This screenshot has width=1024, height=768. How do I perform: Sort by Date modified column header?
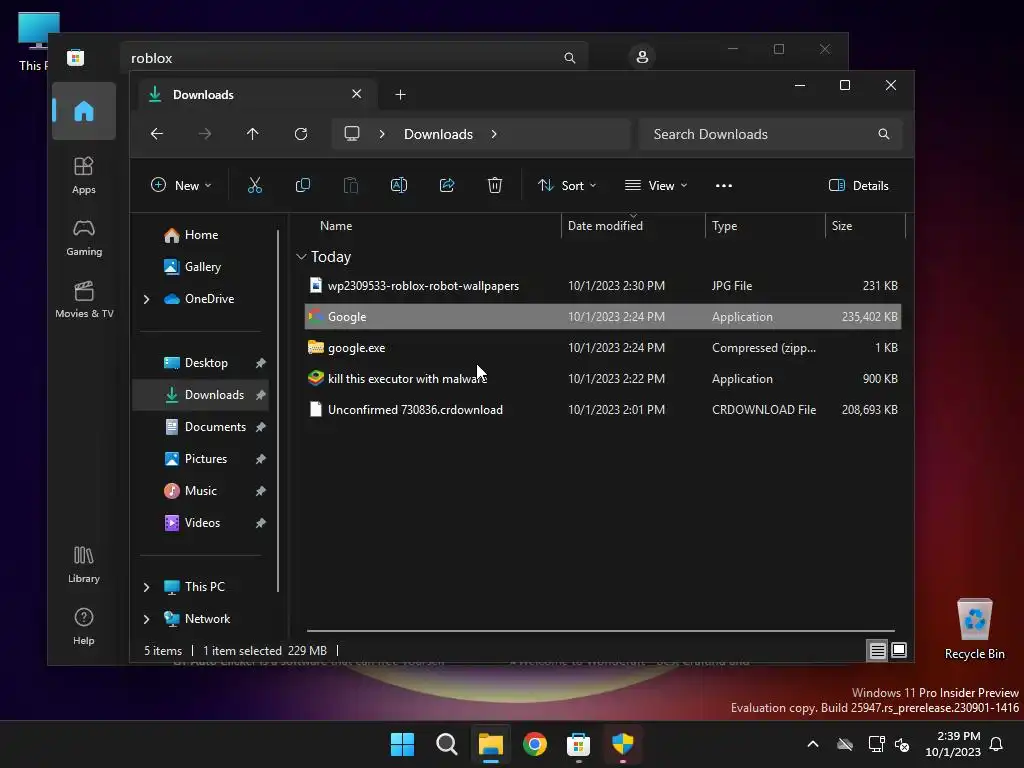coord(605,226)
